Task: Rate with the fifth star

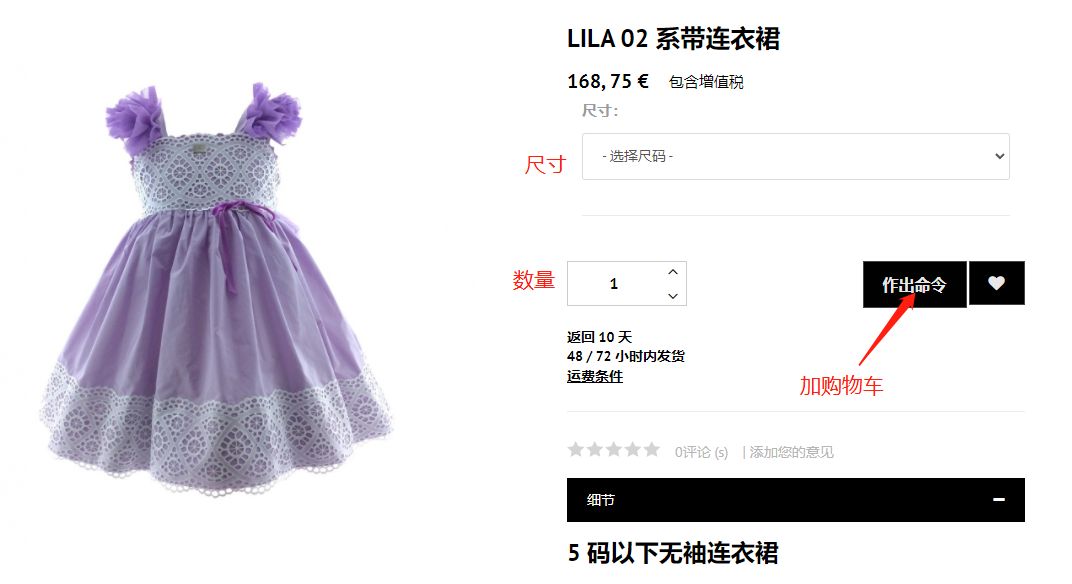Action: click(x=652, y=449)
